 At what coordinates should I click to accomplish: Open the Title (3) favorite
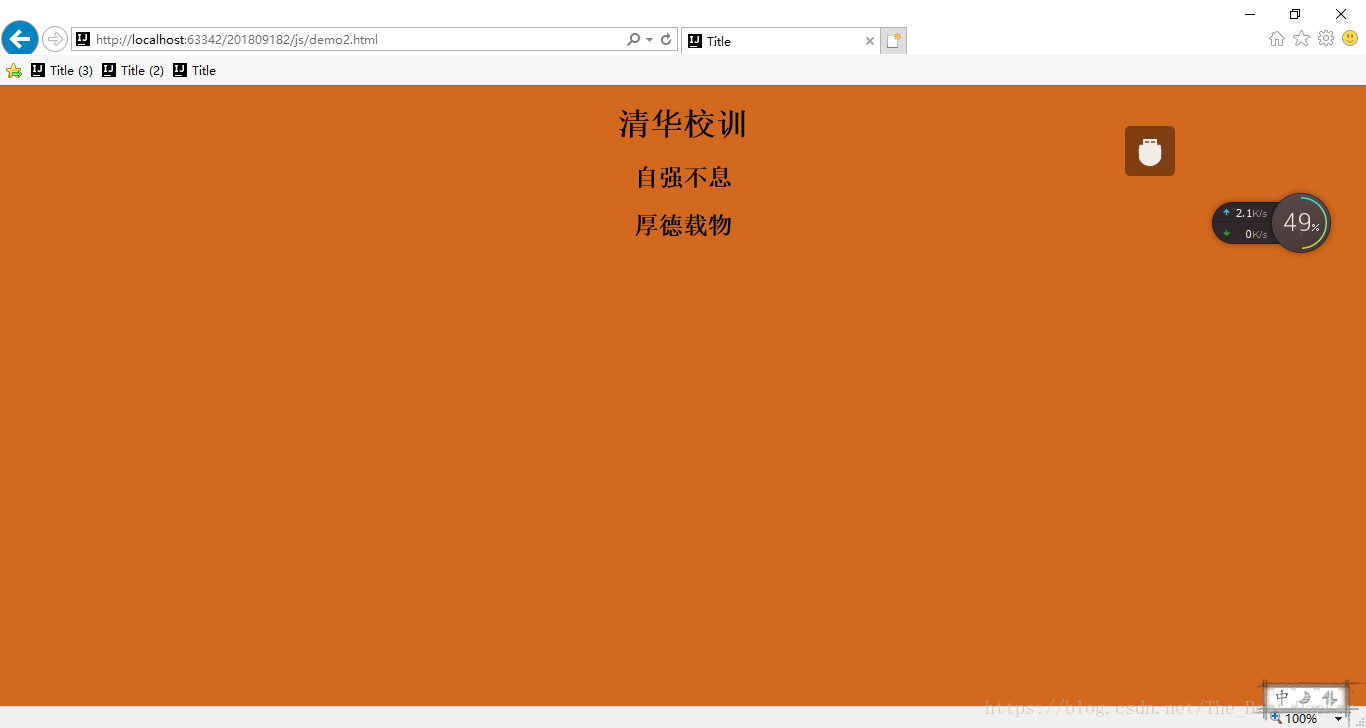62,70
